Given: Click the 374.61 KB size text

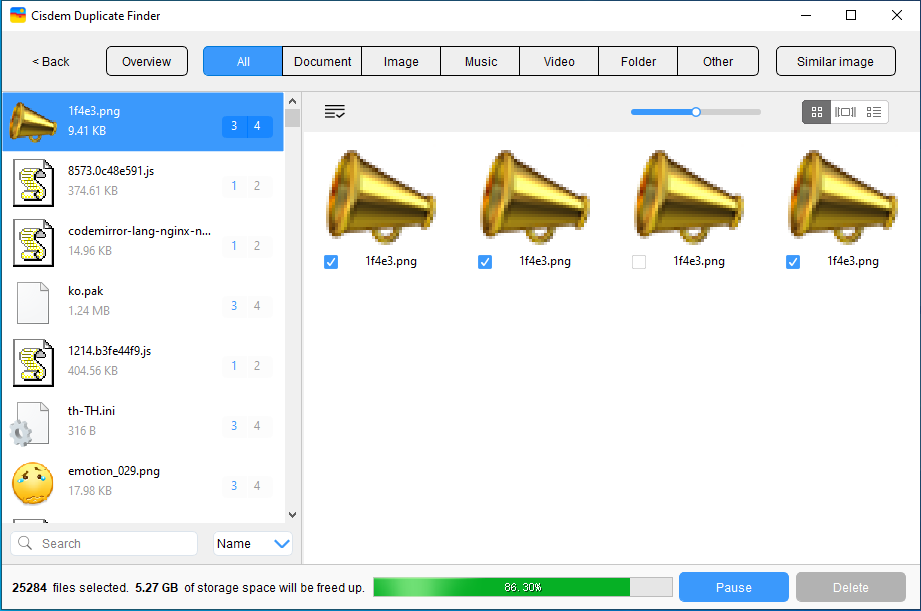Looking at the screenshot, I should pyautogui.click(x=93, y=190).
